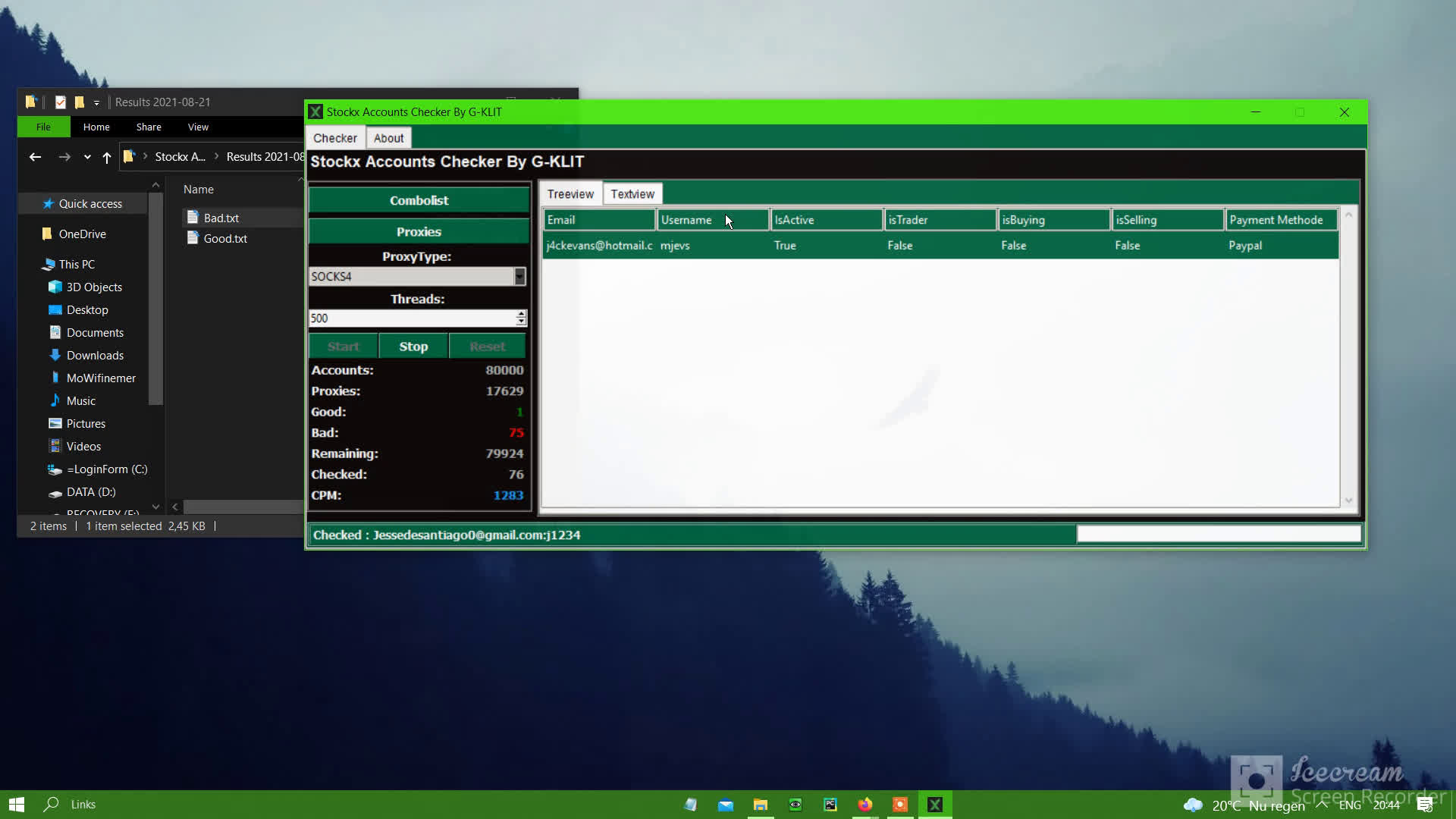This screenshot has height=819, width=1456.
Task: Open File Explorer from the taskbar
Action: 761,804
